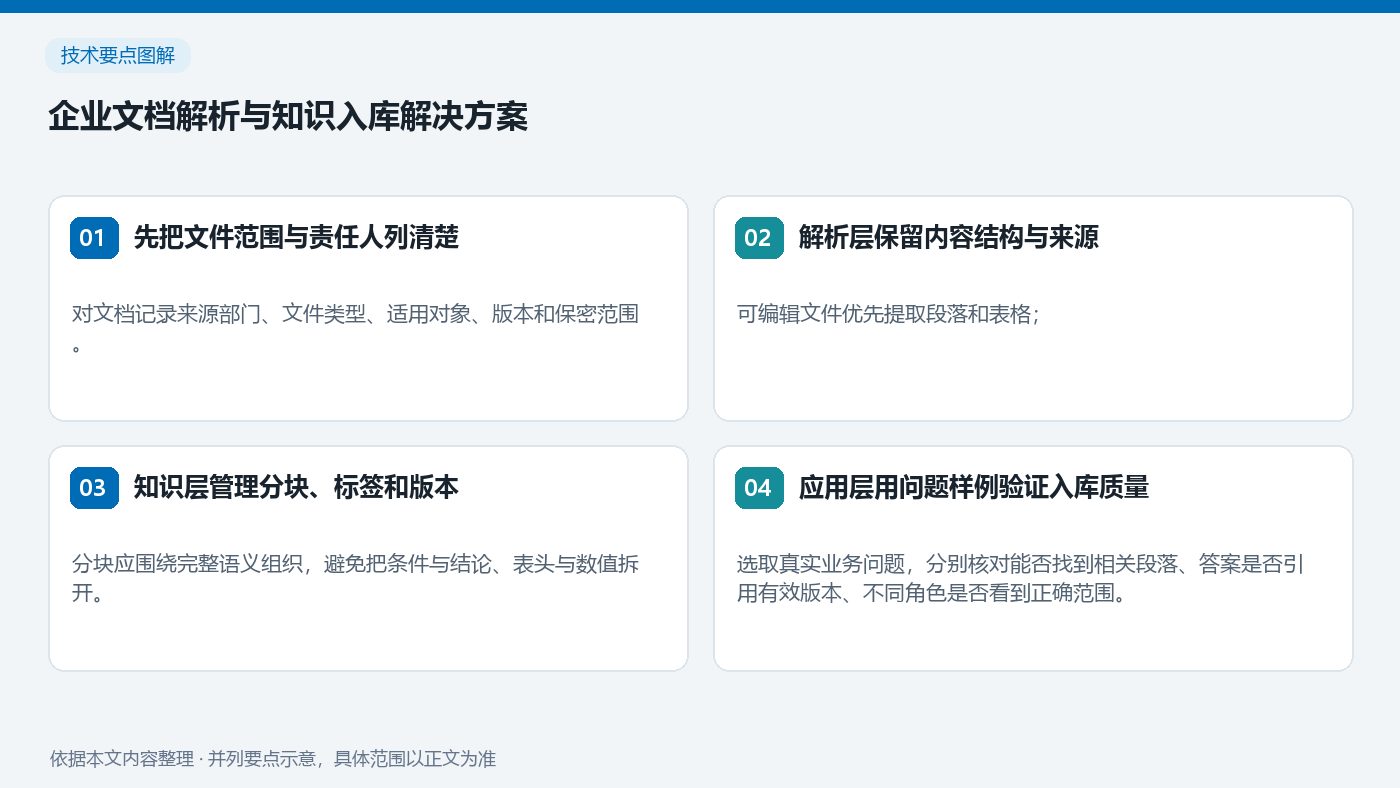Click the 03 number badge
1400x788 pixels.
point(94,488)
